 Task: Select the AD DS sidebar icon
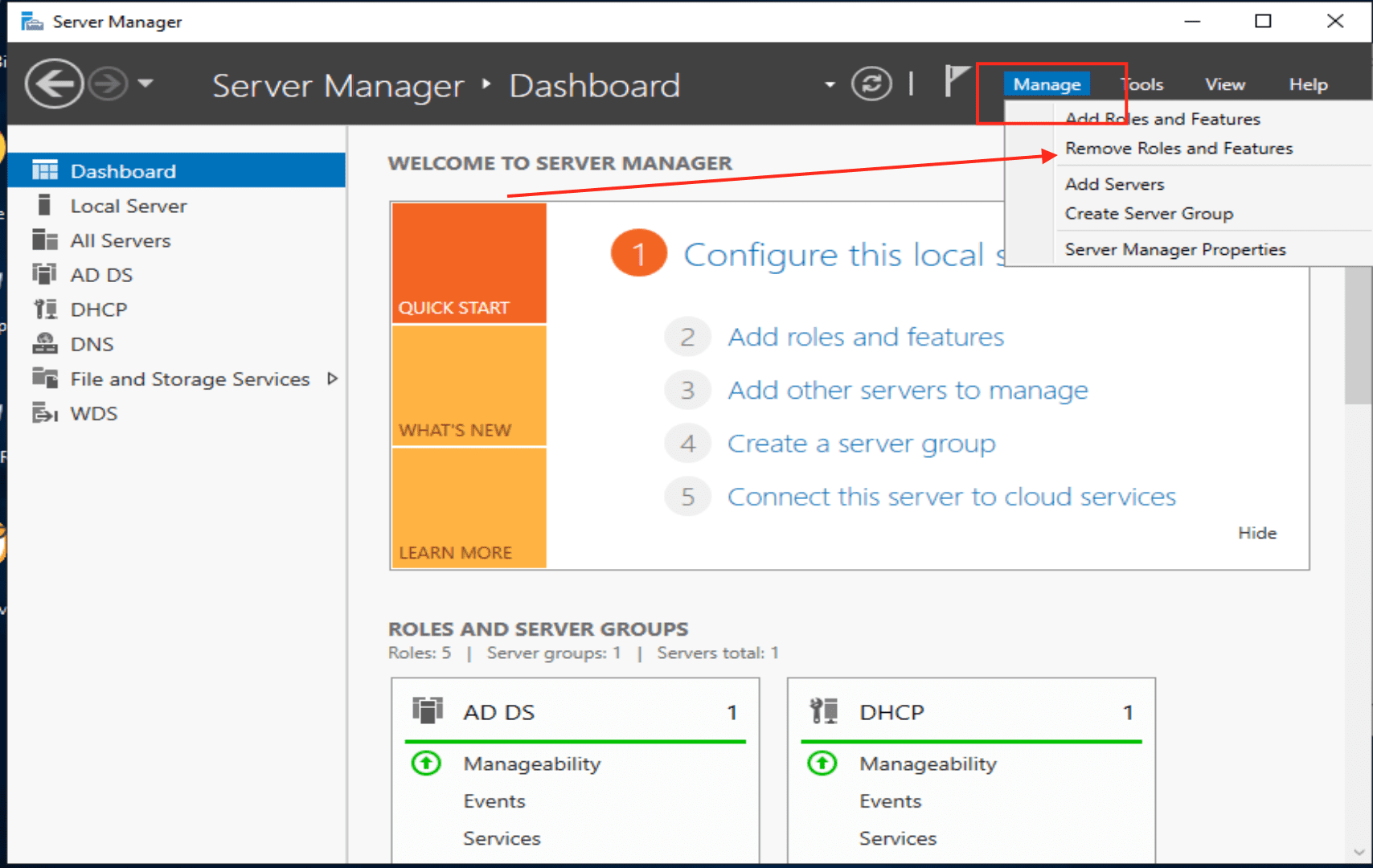coord(44,275)
